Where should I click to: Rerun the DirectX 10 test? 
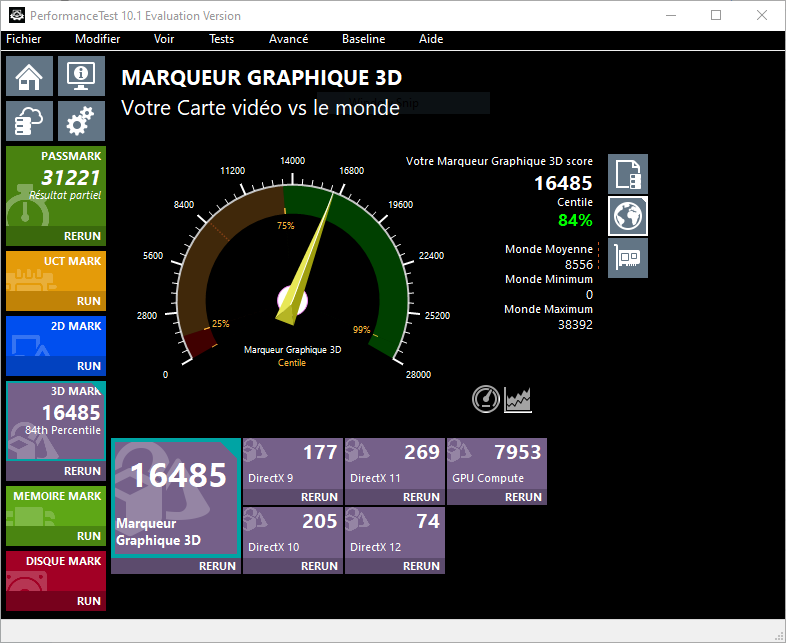[x=319, y=566]
